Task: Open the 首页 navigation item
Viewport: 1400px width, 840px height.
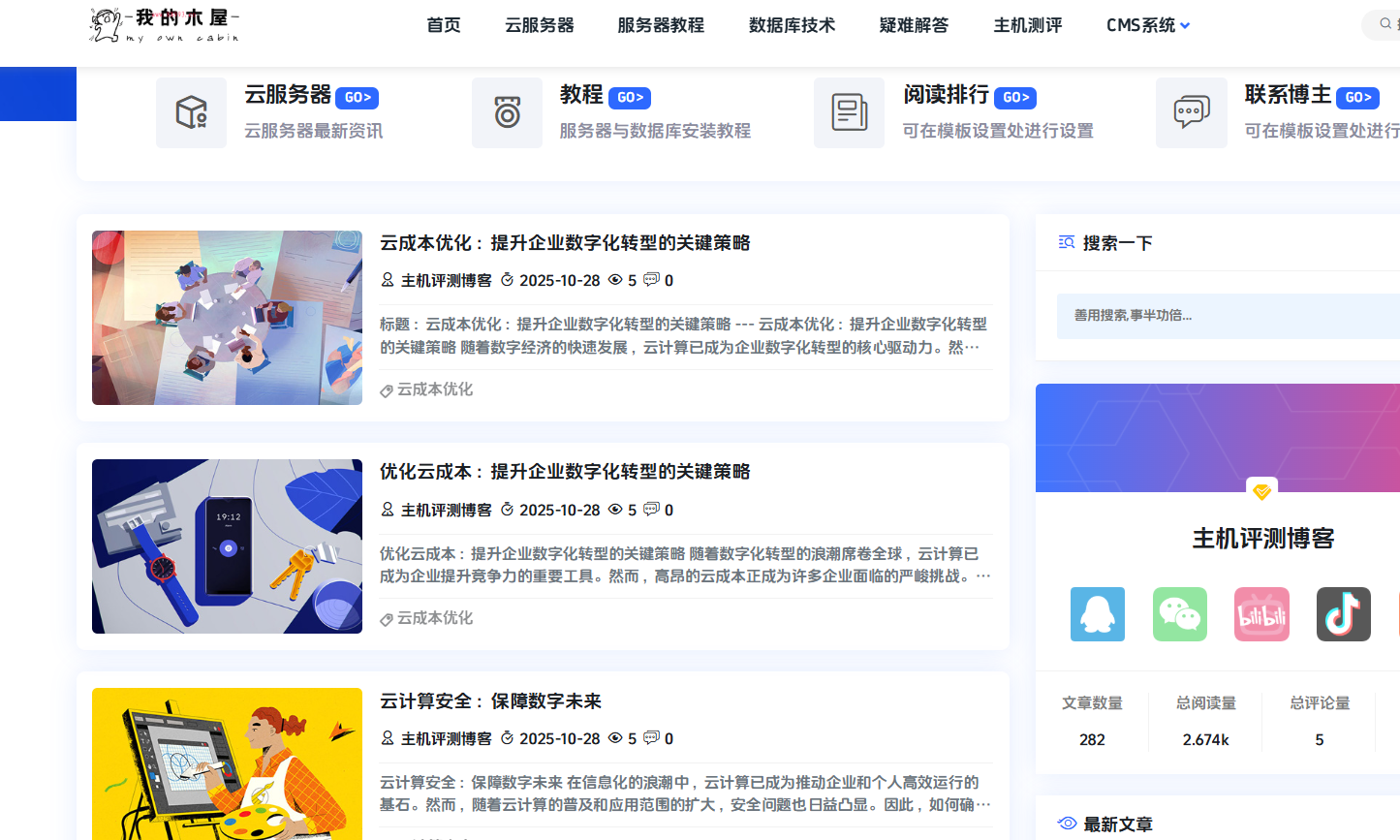Action: click(x=444, y=25)
